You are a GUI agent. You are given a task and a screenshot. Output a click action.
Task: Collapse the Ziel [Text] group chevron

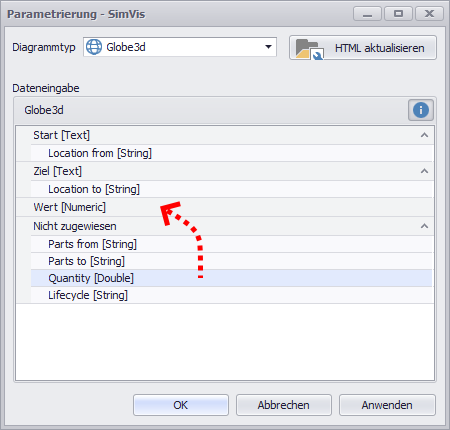(424, 171)
